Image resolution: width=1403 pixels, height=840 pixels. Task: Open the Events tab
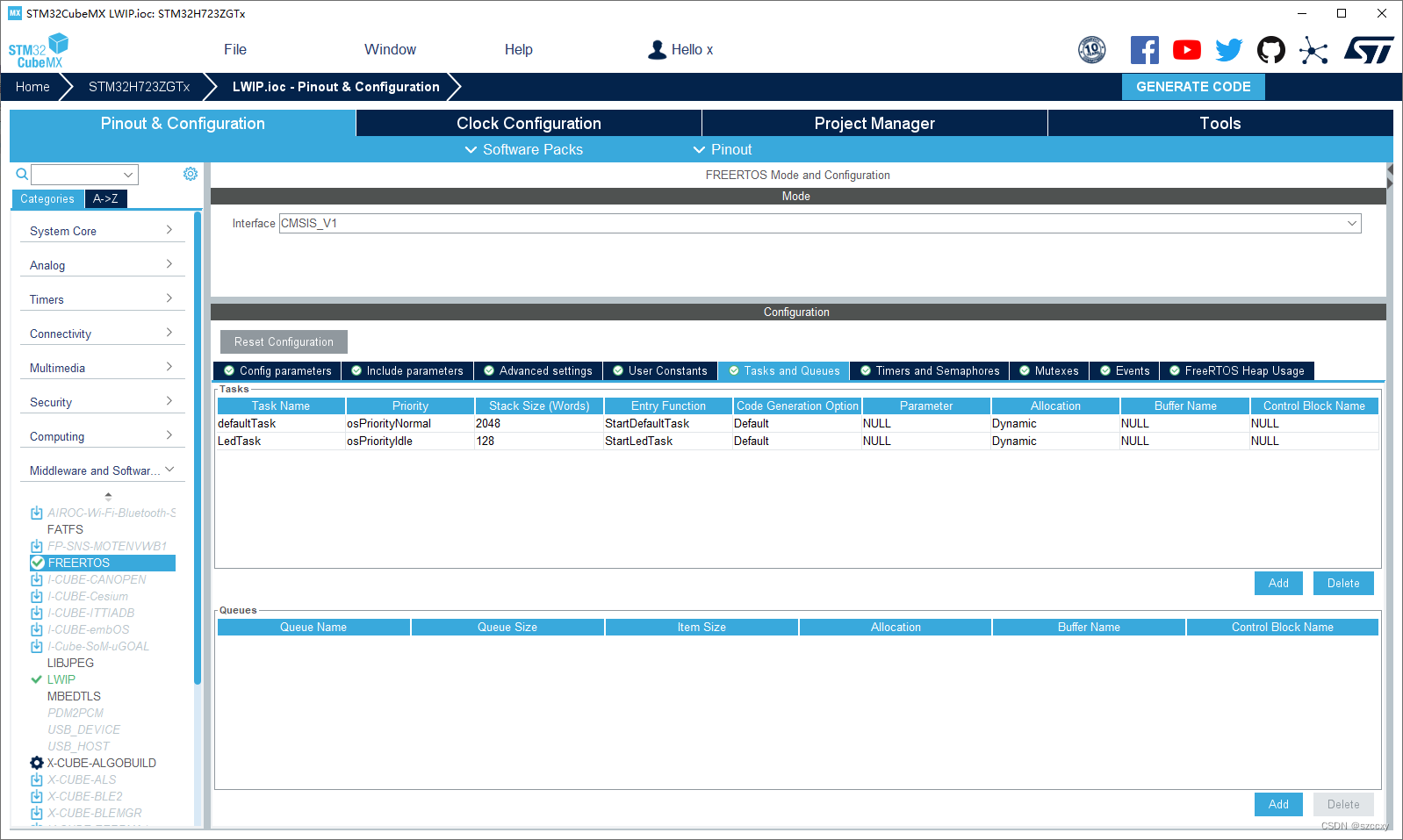[1125, 371]
